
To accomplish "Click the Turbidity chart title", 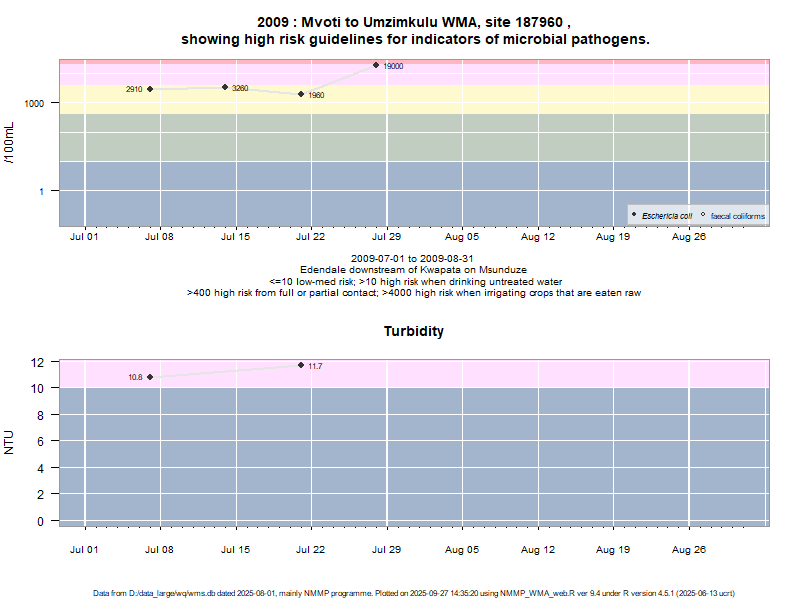I will tap(413, 331).
